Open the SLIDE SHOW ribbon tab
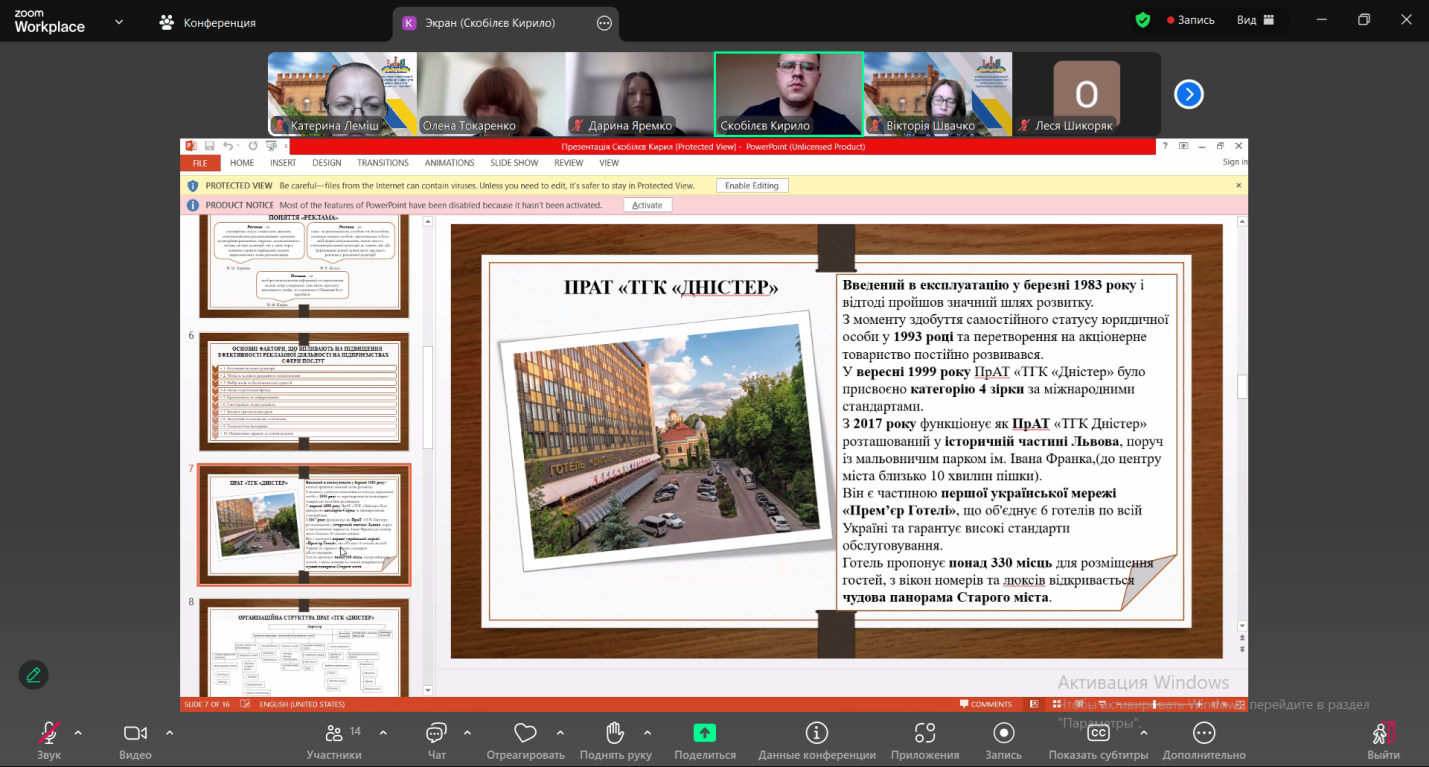Screen dimensions: 1429x767 point(514,163)
